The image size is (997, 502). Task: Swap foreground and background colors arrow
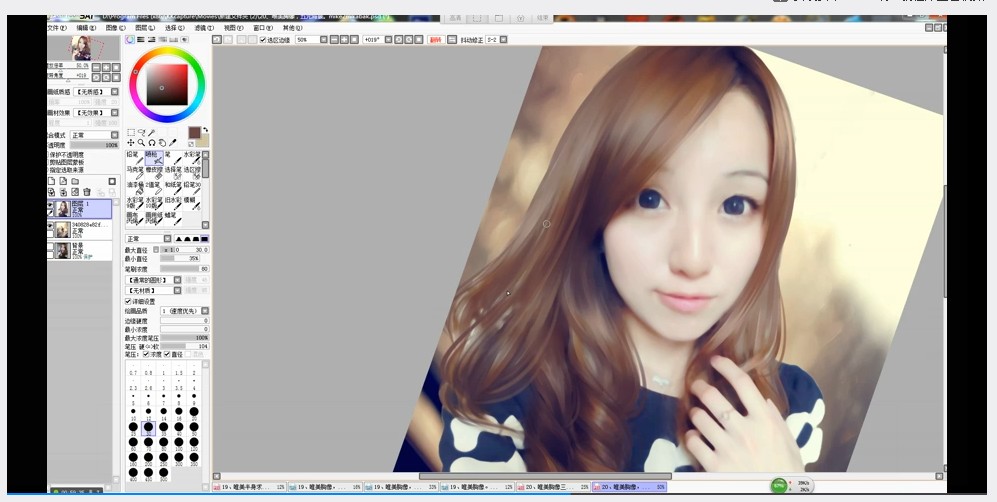tap(205, 130)
